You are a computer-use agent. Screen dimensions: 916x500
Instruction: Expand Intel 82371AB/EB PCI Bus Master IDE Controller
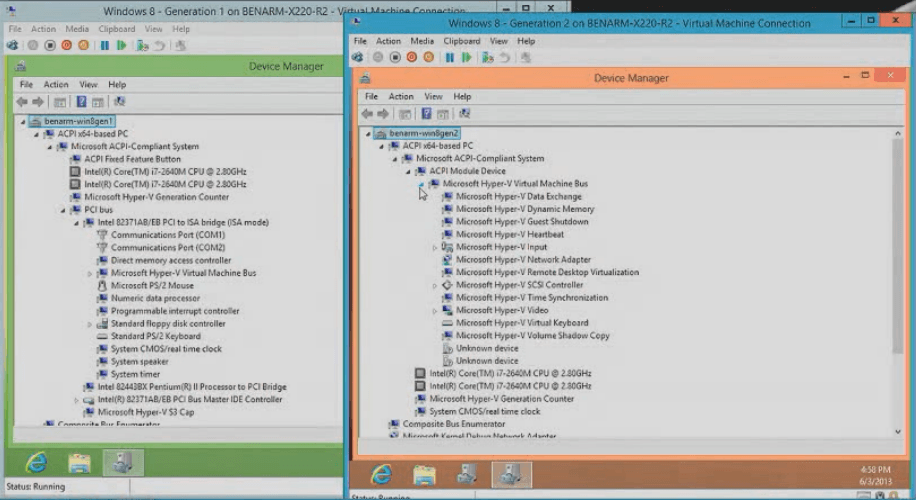click(x=76, y=400)
